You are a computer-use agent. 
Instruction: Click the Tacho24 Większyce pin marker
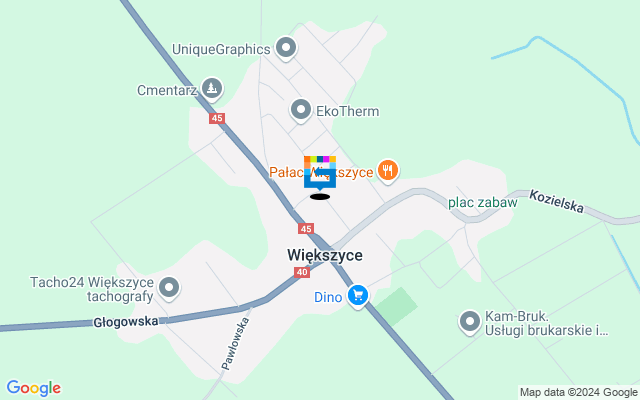point(169,288)
